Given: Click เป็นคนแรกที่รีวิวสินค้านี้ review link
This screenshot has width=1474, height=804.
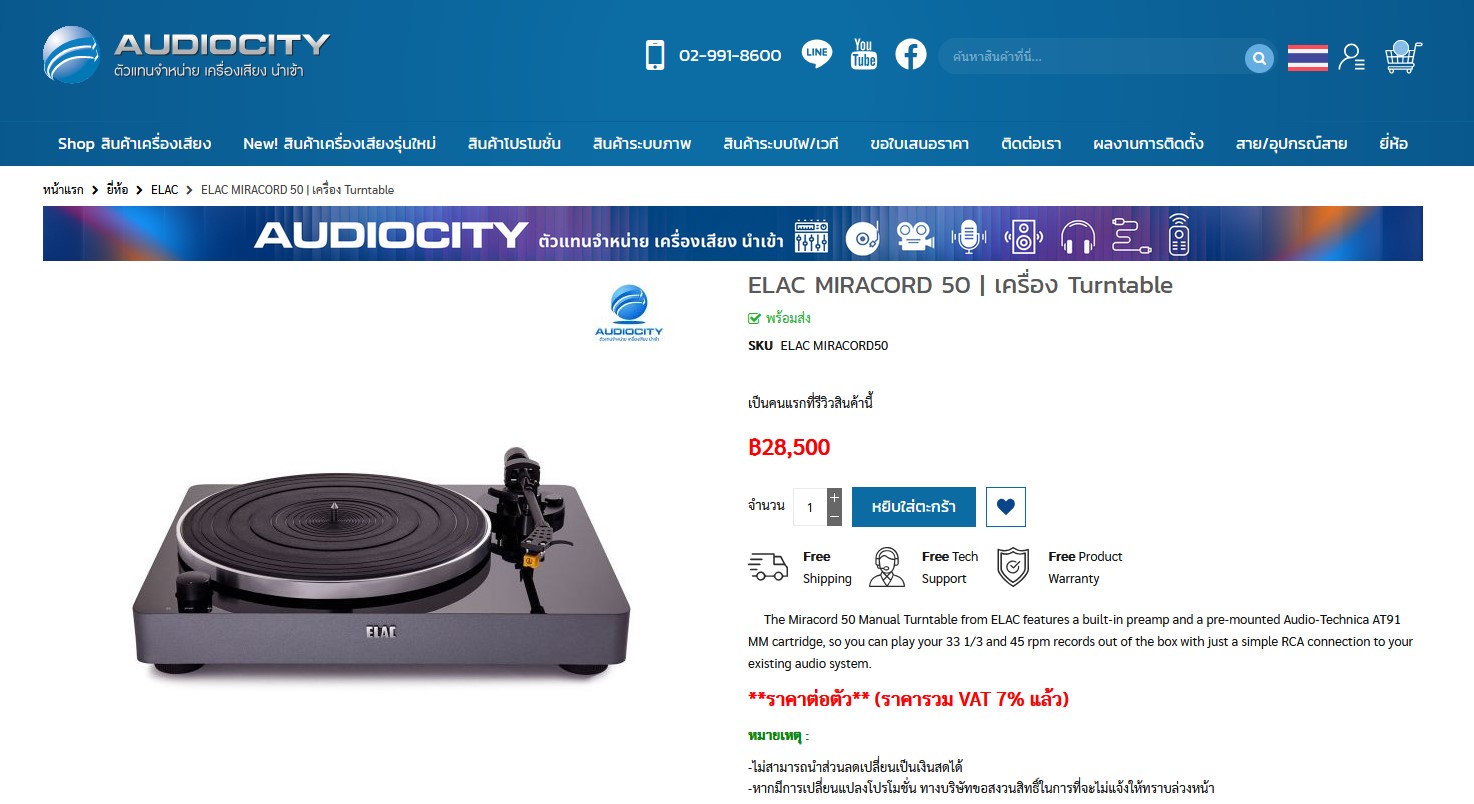Looking at the screenshot, I should coord(811,403).
